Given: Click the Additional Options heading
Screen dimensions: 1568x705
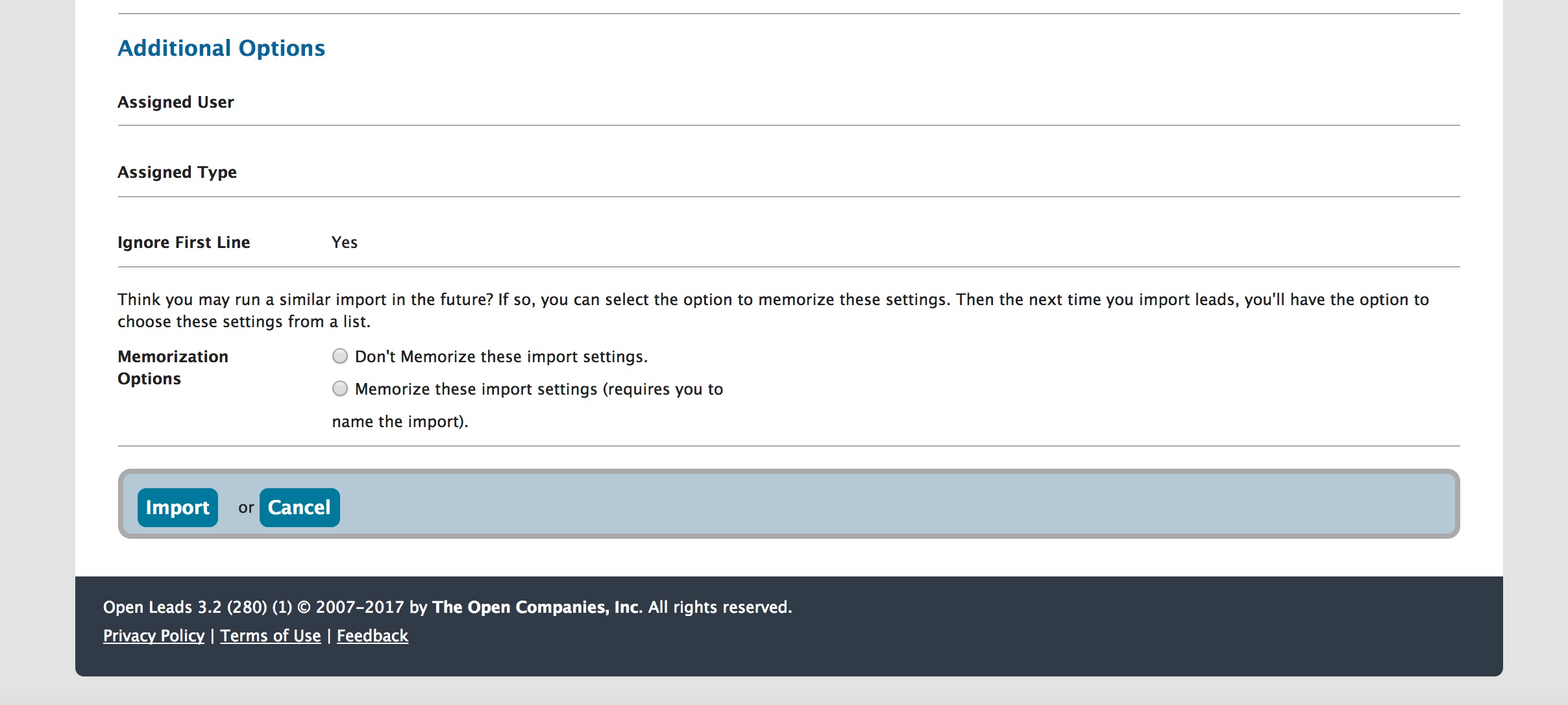Looking at the screenshot, I should coord(221,49).
